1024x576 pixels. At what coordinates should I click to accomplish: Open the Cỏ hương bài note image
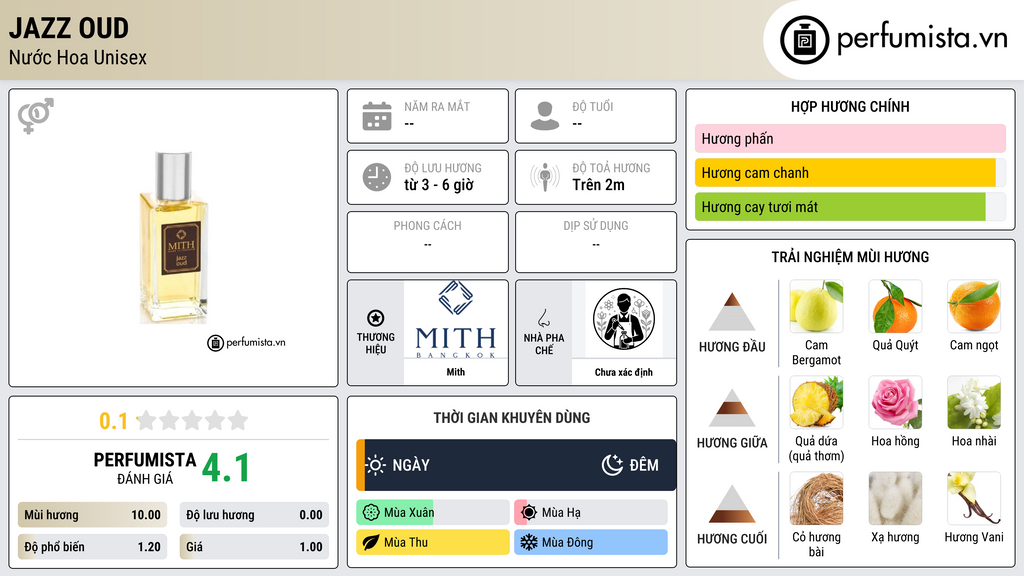[816, 498]
